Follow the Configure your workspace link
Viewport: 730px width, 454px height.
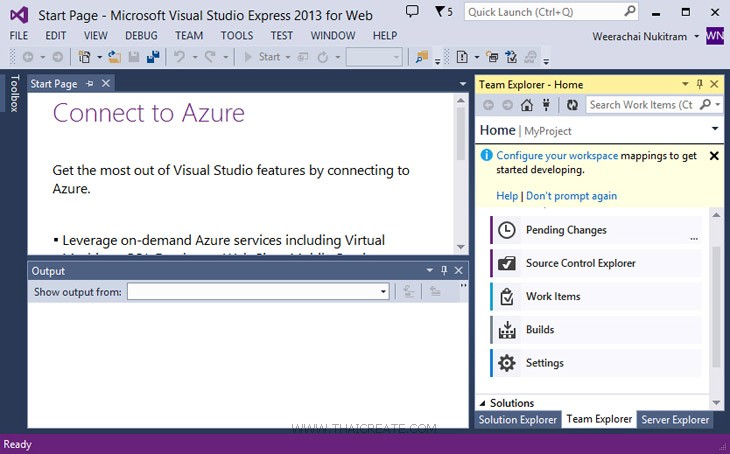click(x=557, y=156)
